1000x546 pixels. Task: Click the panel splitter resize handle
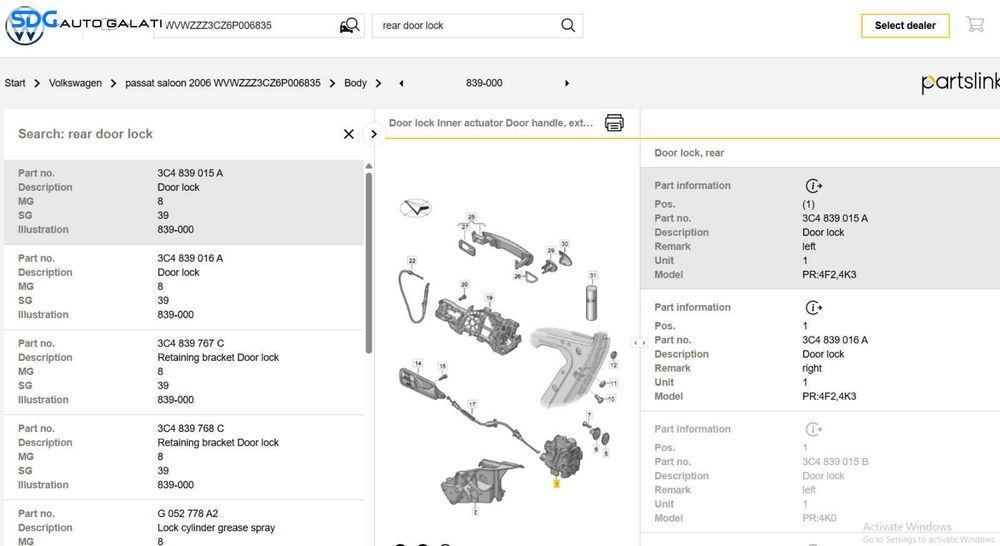pyautogui.click(x=639, y=343)
